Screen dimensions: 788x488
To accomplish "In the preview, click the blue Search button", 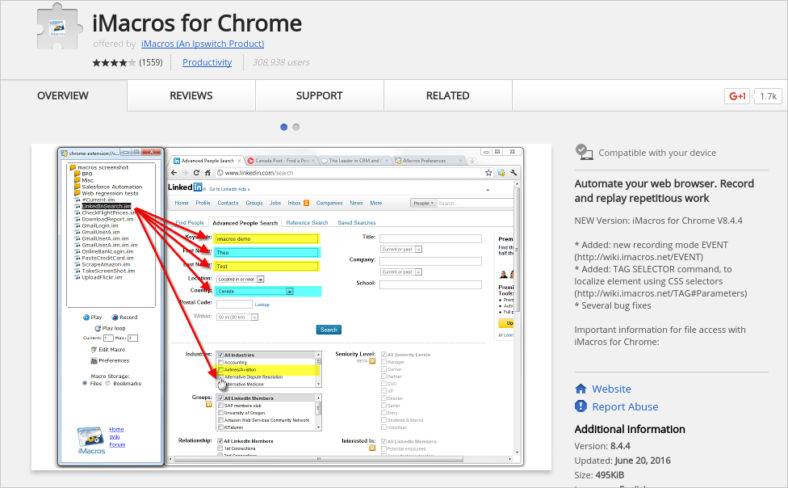I will [329, 330].
